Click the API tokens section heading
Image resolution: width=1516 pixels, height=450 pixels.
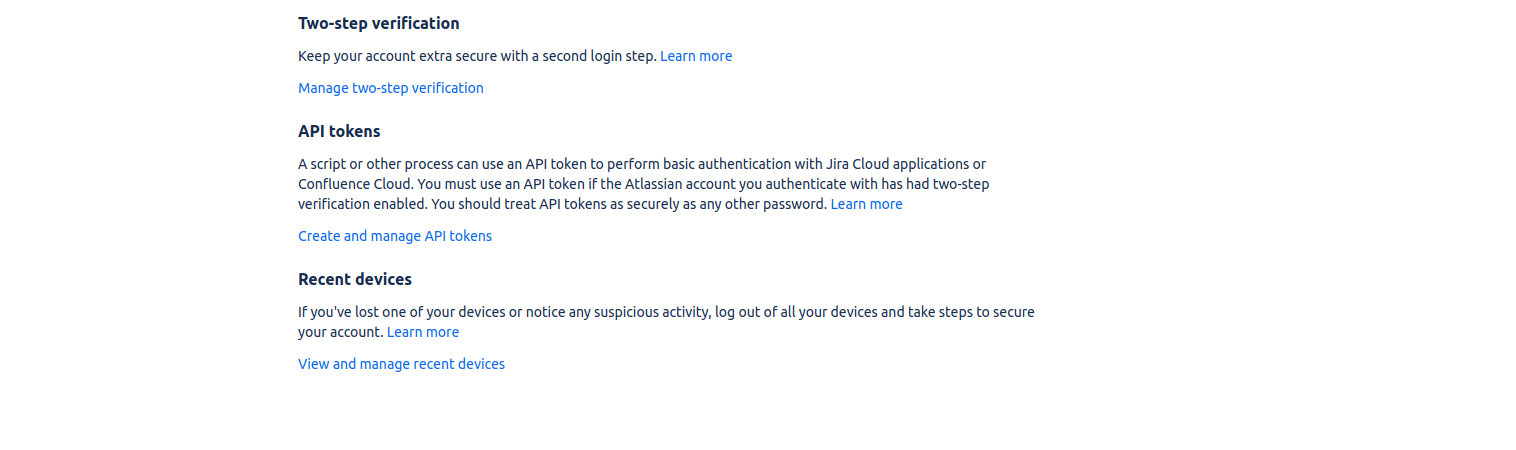click(339, 131)
